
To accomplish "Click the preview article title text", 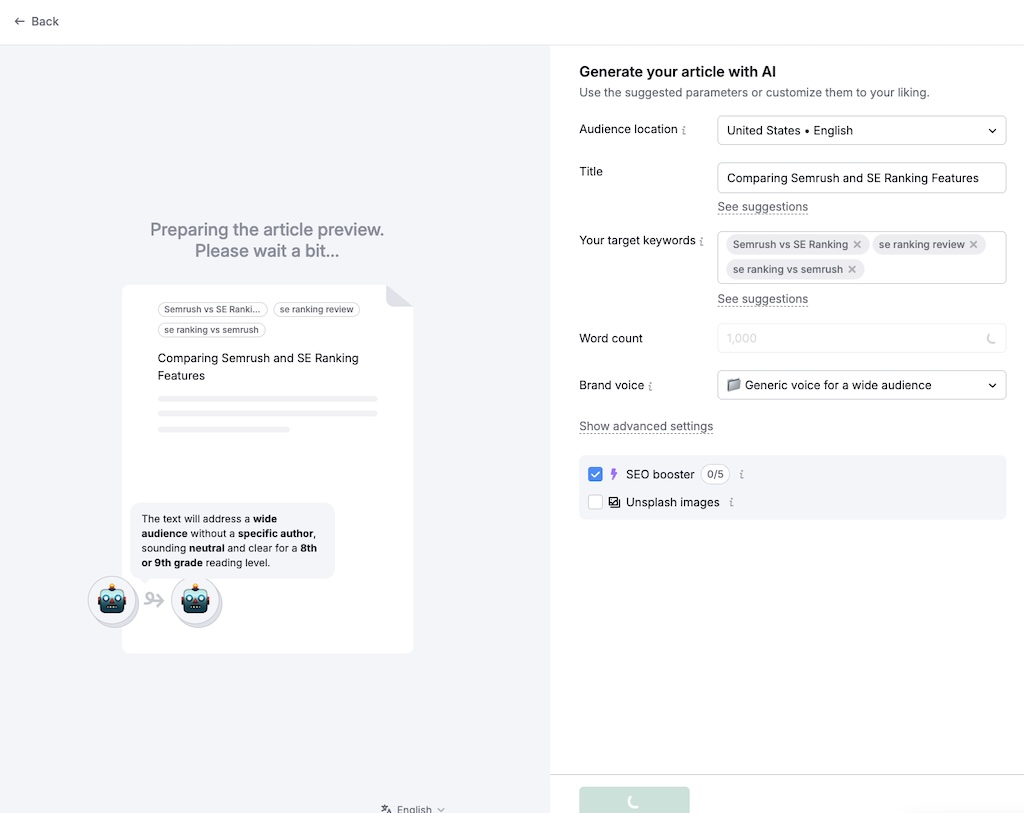I will [x=258, y=367].
